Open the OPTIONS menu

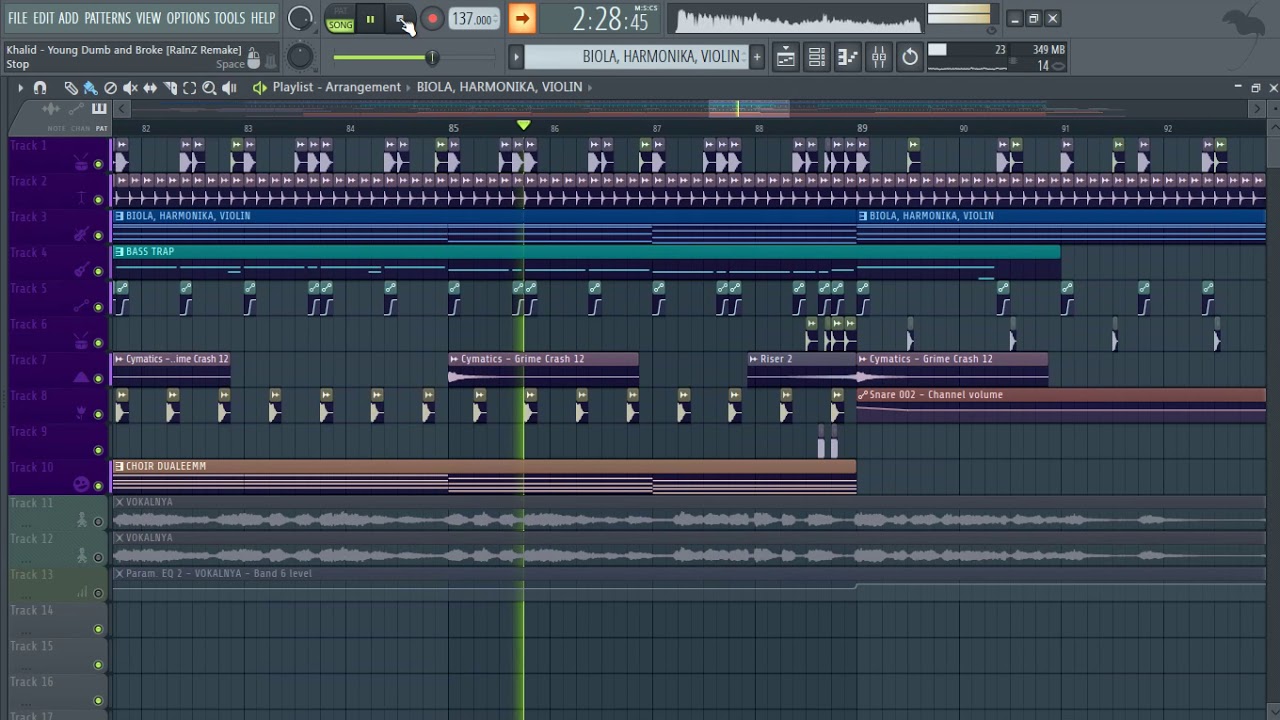pyautogui.click(x=188, y=18)
